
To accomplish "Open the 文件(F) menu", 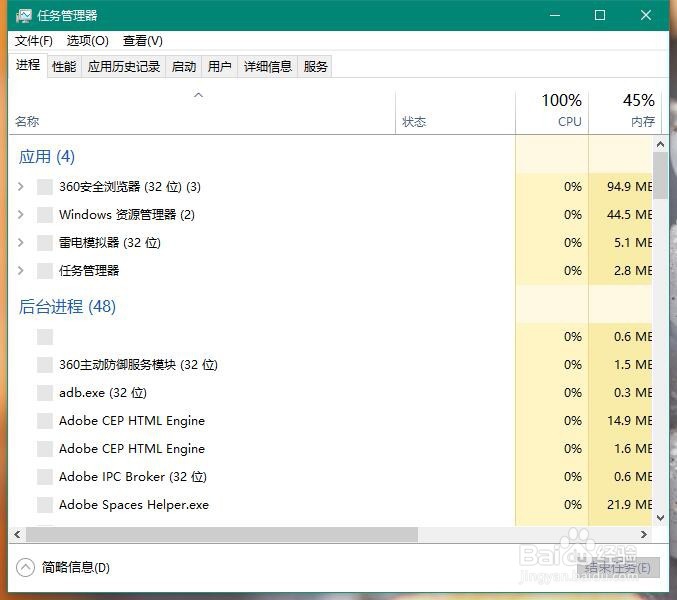I will pyautogui.click(x=34, y=41).
